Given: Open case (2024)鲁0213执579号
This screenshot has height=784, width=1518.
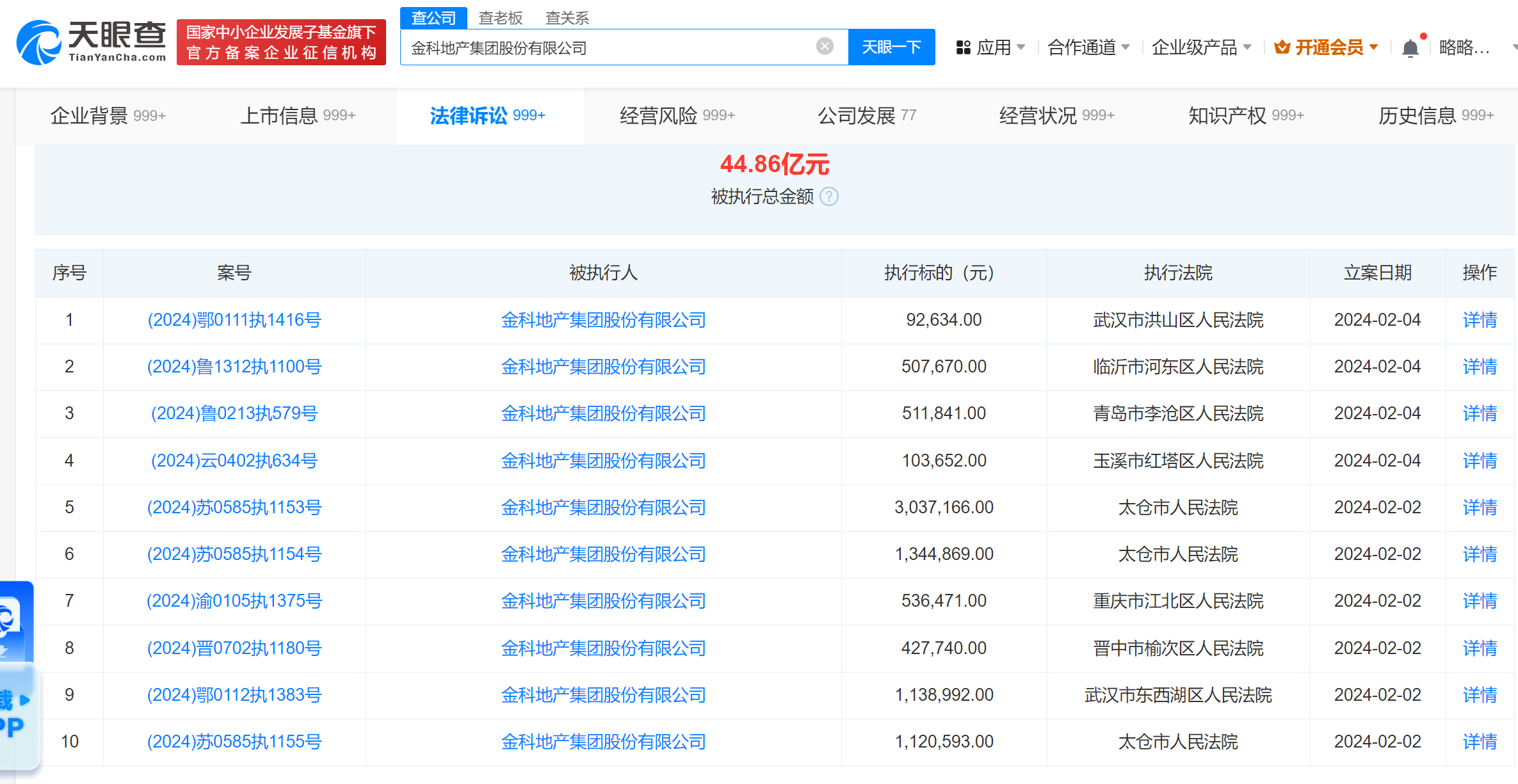Looking at the screenshot, I should click(234, 413).
